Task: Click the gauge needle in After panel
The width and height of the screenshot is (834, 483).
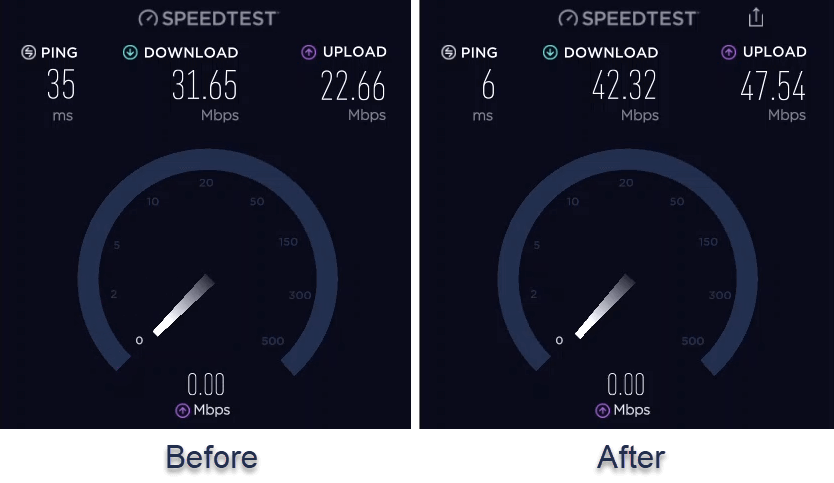Action: point(605,306)
